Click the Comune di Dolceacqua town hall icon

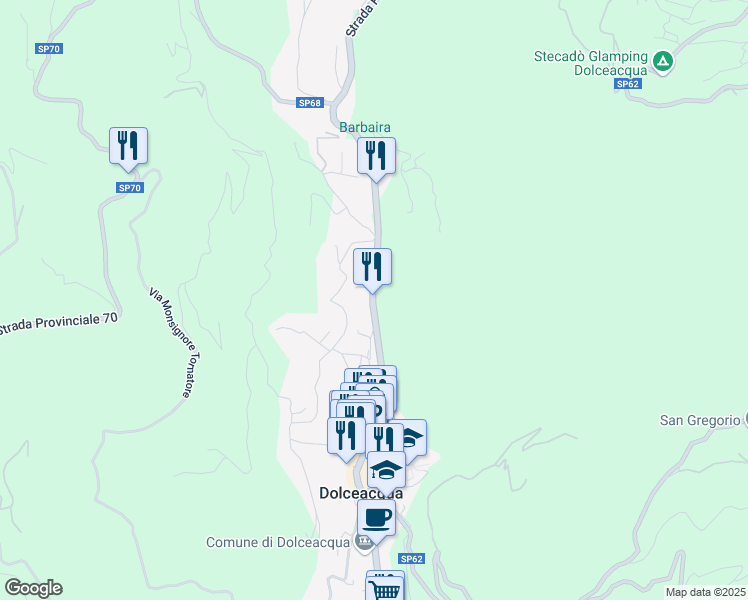[364, 543]
